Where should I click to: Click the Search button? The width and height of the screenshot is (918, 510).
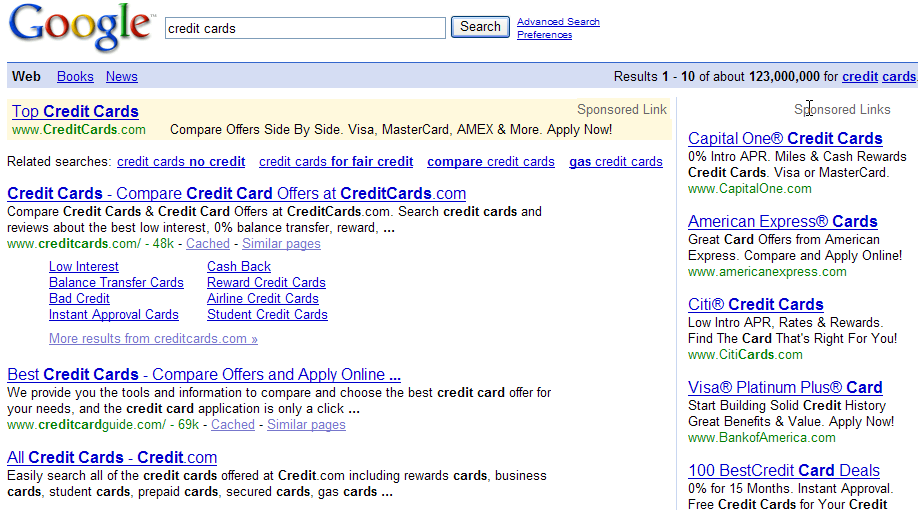tap(480, 27)
